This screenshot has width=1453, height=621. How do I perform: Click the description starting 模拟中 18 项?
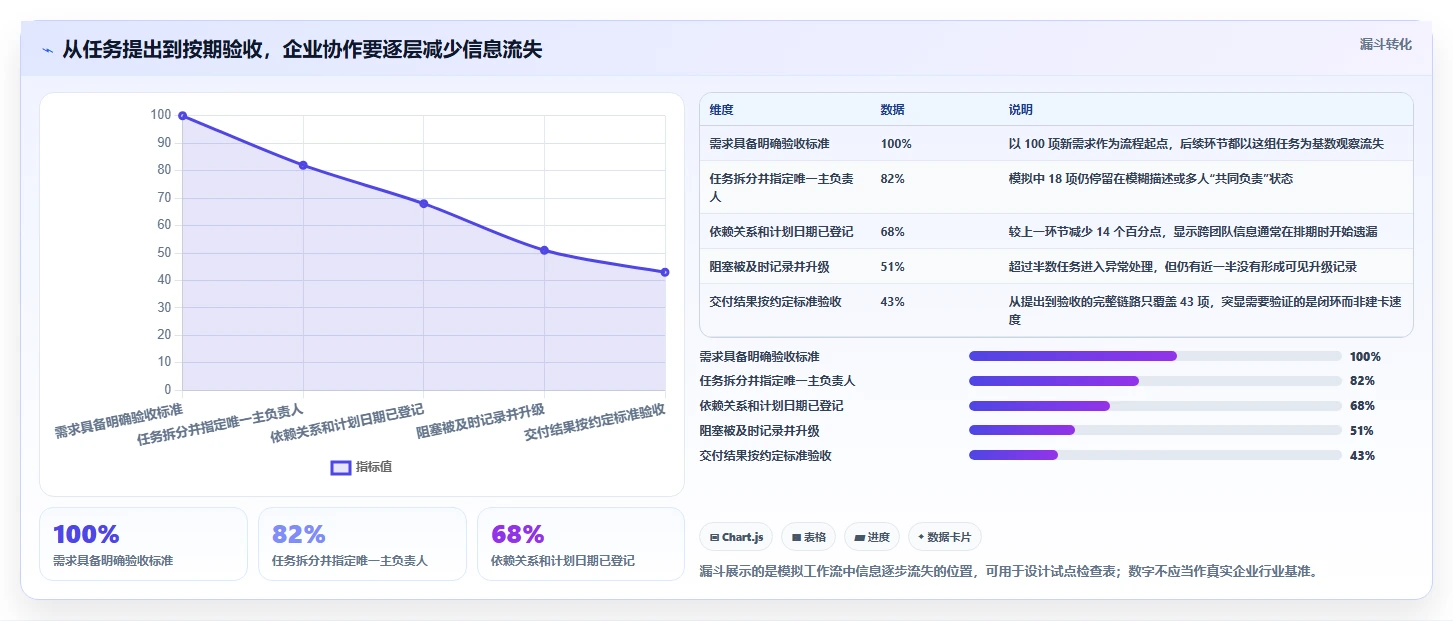1151,179
